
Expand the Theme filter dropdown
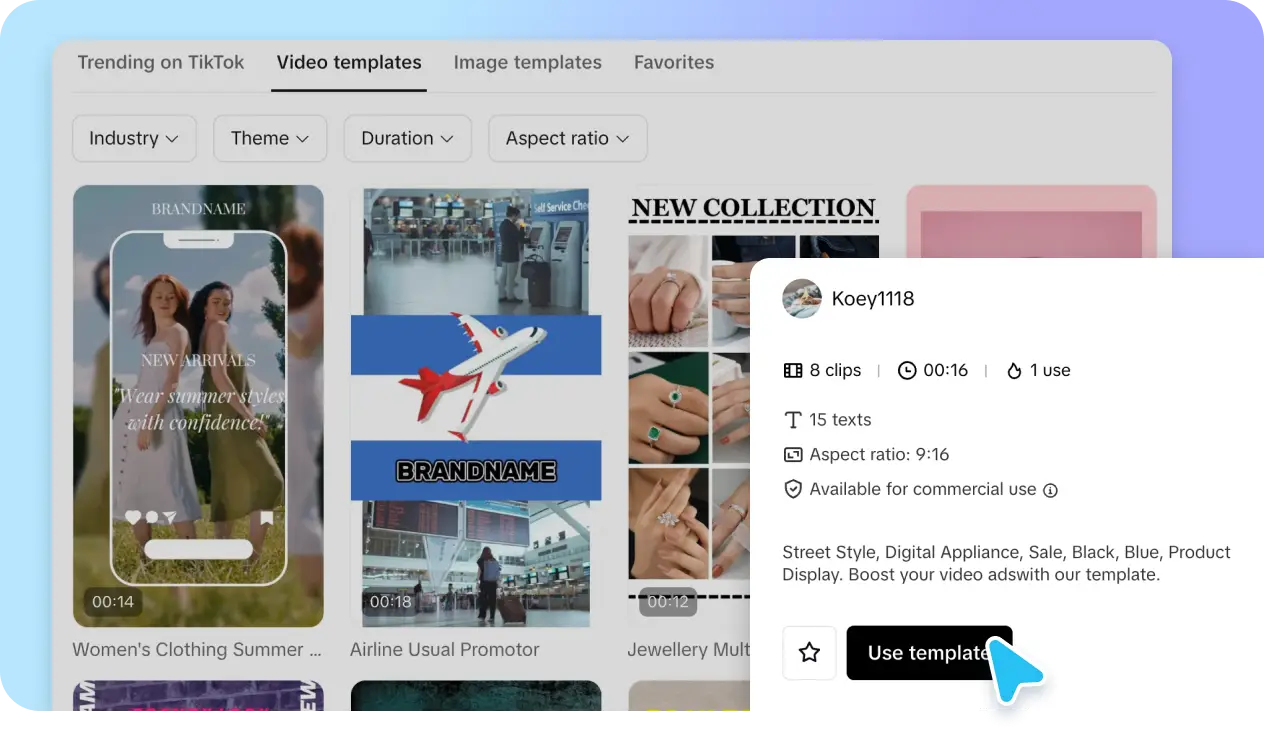pos(270,138)
